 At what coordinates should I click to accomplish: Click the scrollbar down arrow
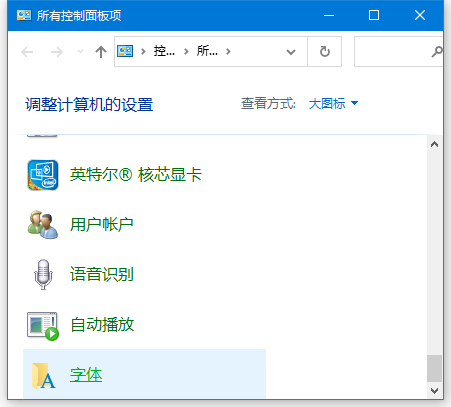click(434, 390)
